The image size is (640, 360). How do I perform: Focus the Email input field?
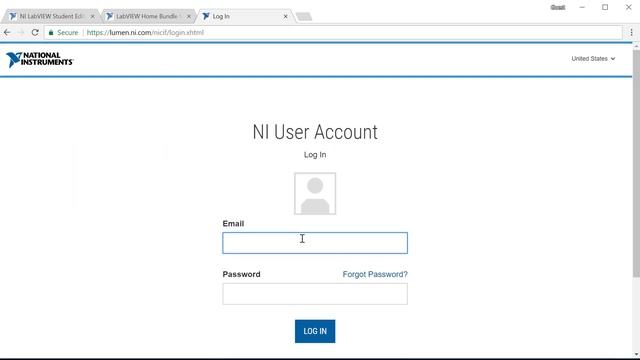click(315, 243)
